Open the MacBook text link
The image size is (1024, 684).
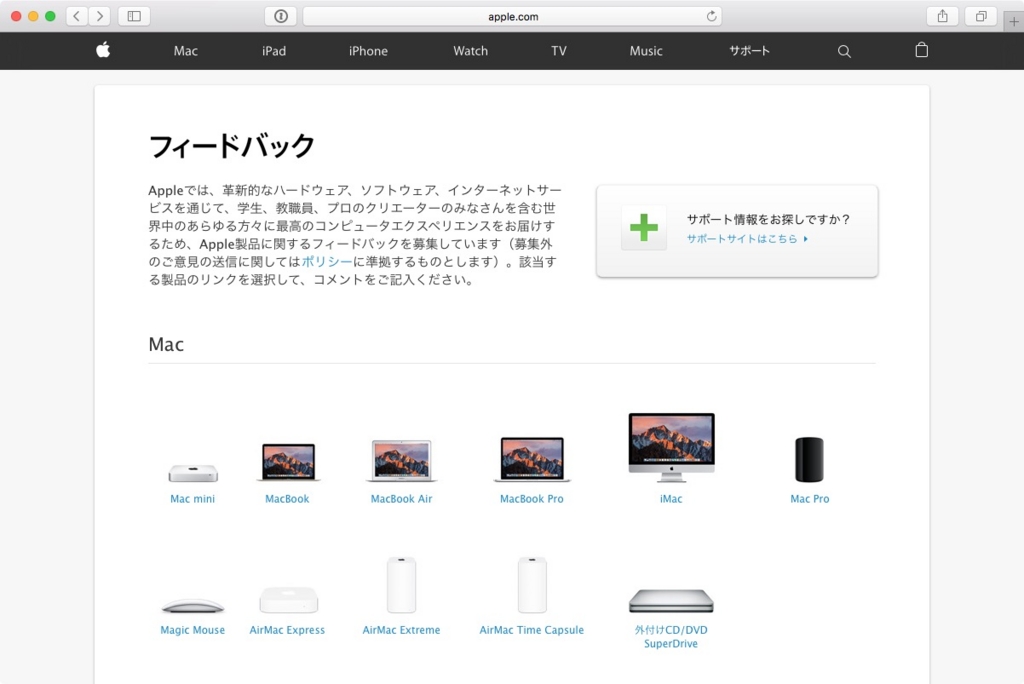point(287,498)
